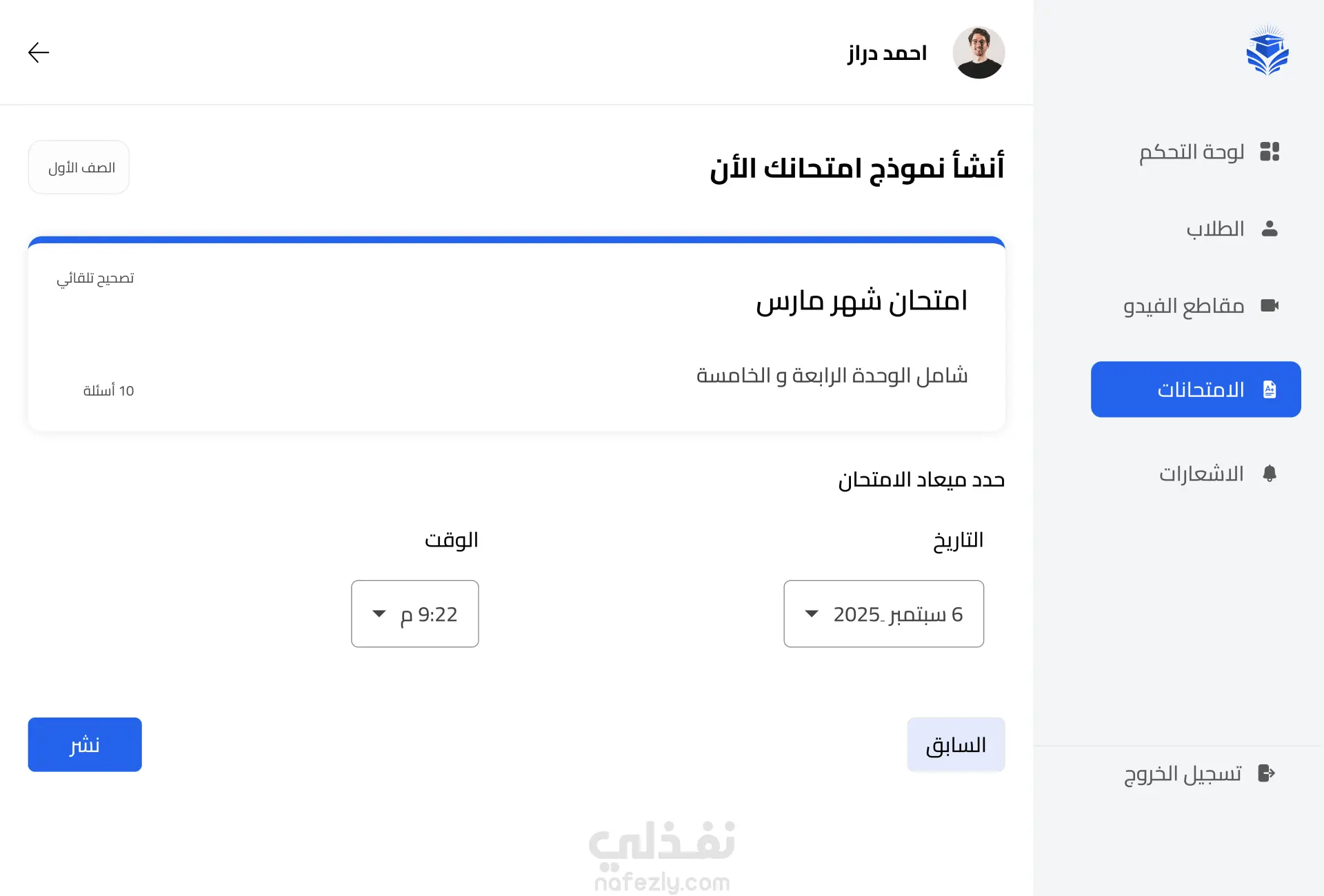Click the dashboard grid icon
This screenshot has height=896, width=1324.
click(x=1270, y=152)
